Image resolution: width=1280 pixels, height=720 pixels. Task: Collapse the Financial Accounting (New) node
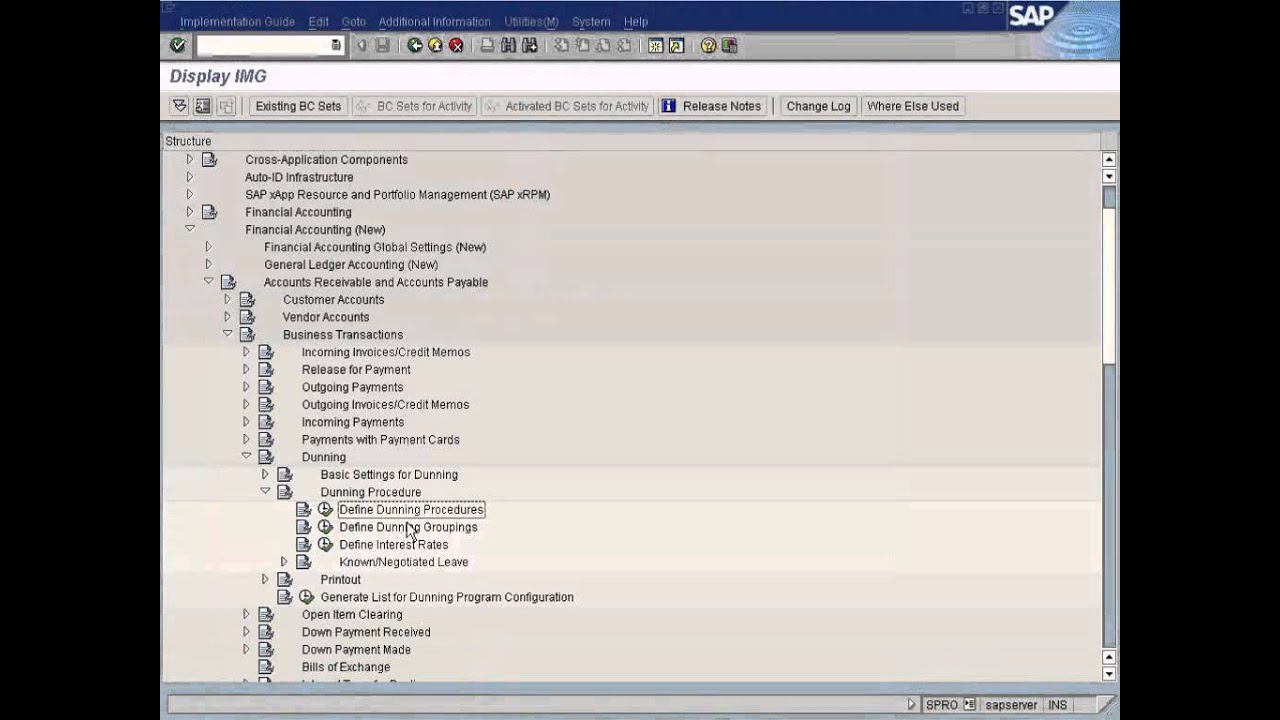189,229
